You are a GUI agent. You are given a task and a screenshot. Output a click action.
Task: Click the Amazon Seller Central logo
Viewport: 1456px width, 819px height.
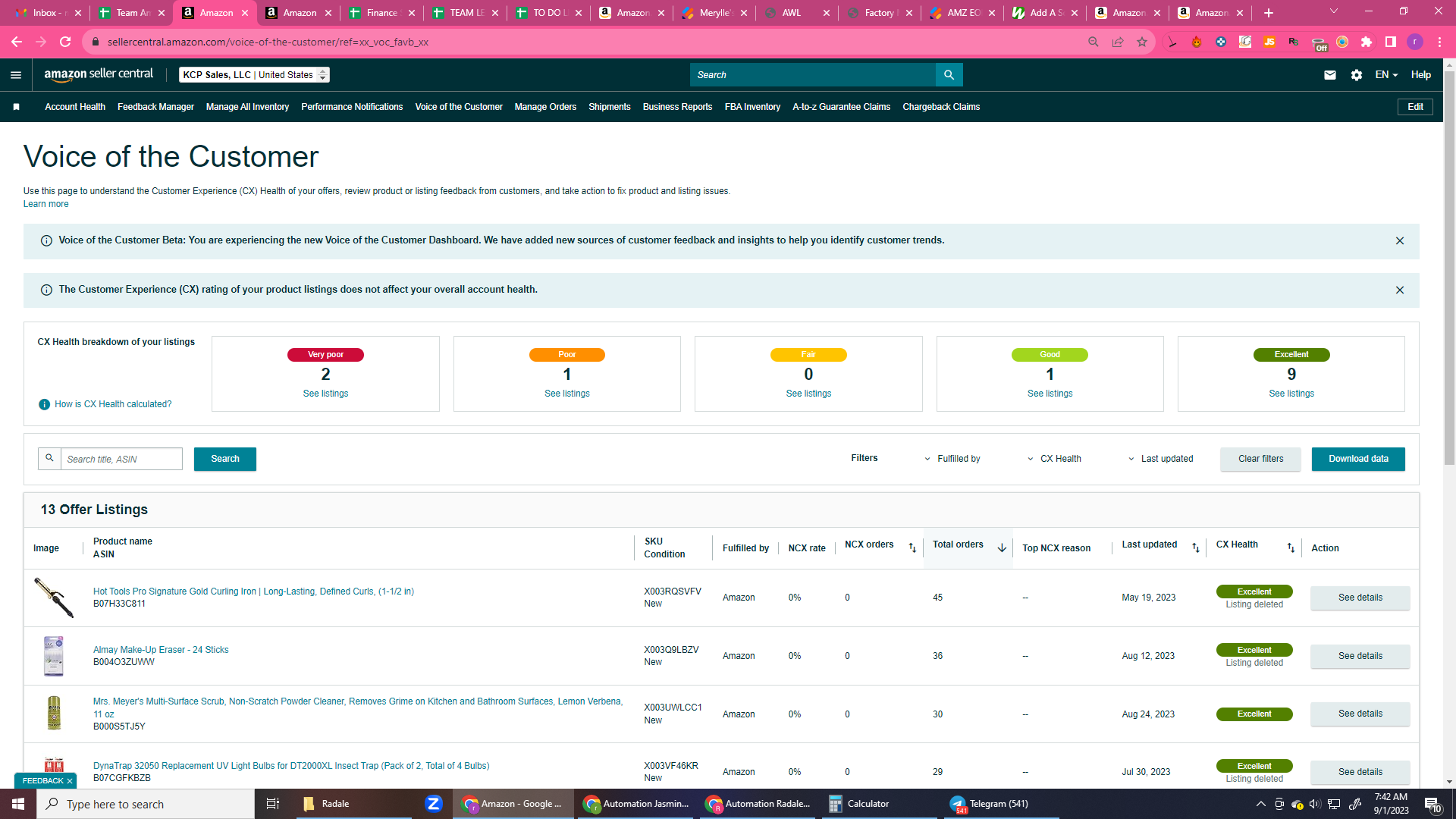99,74
